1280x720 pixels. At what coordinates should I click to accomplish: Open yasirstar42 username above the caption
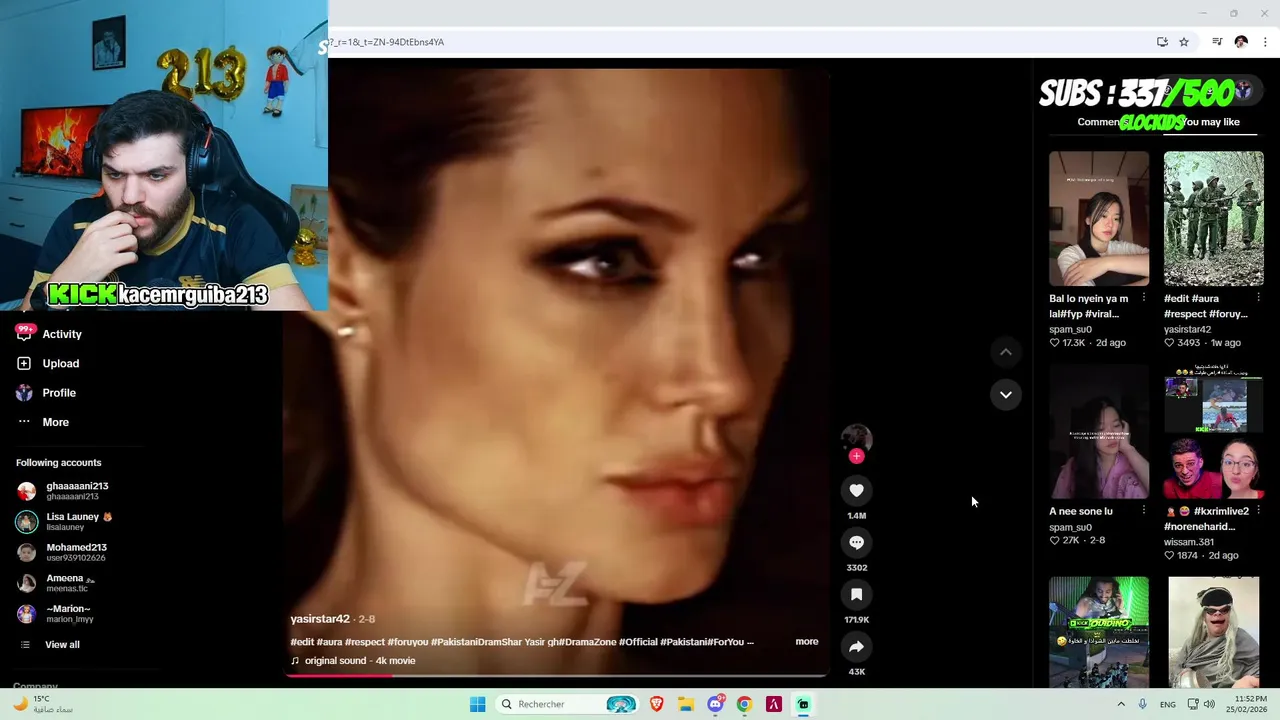pyautogui.click(x=320, y=619)
